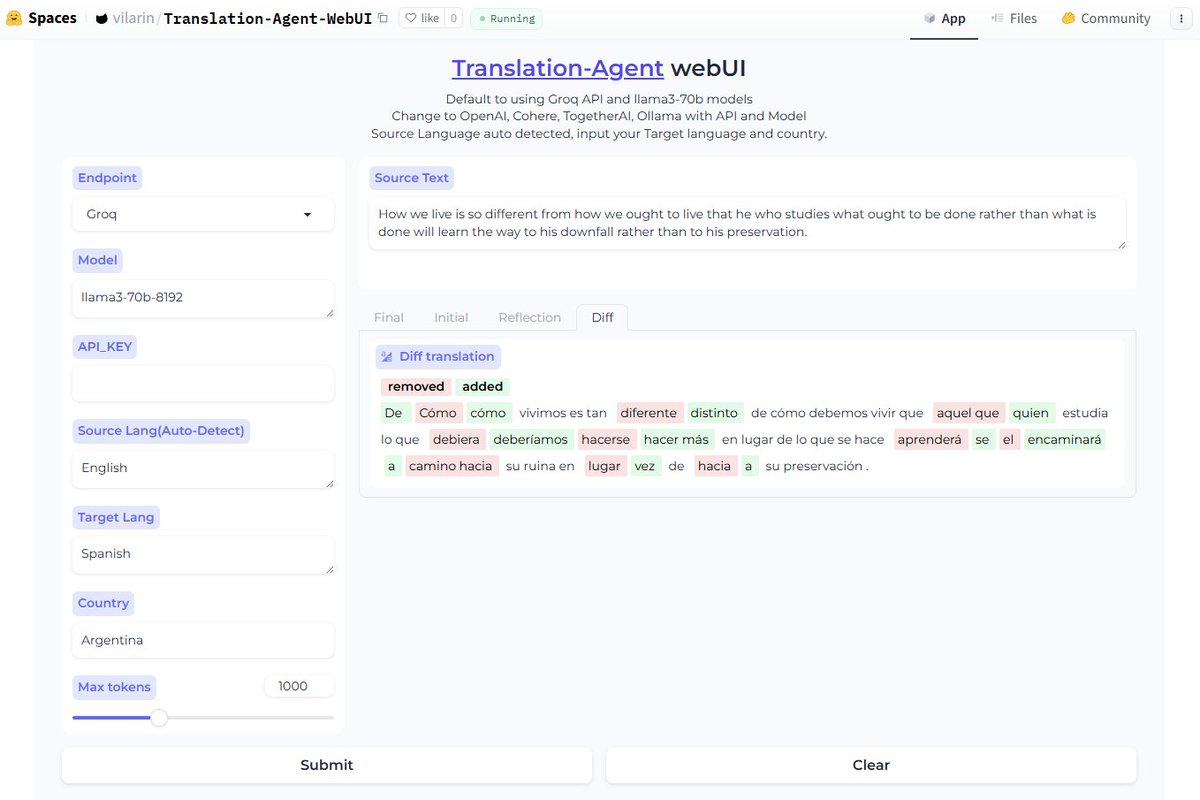
Task: Click the removed phrase 'aquel que'
Action: point(968,413)
